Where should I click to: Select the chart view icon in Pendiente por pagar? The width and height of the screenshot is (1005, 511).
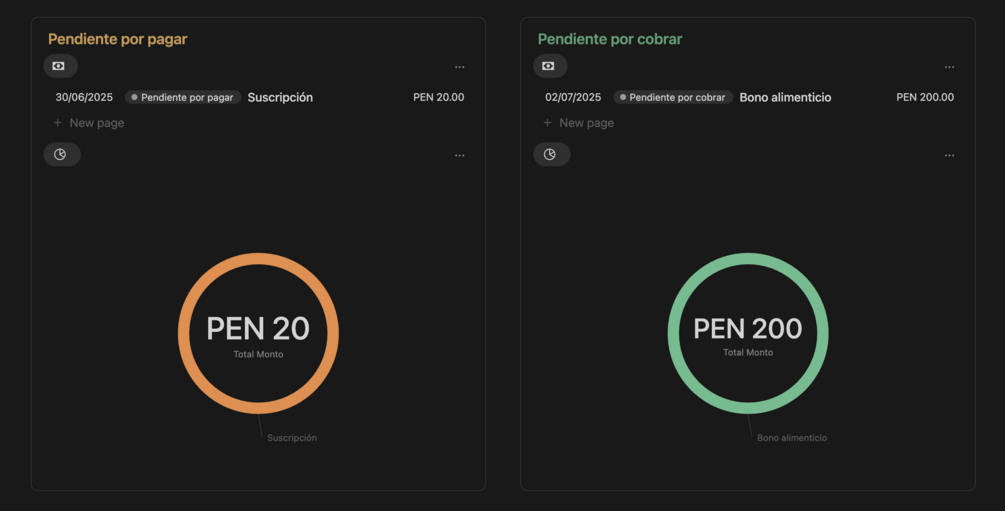(61, 154)
